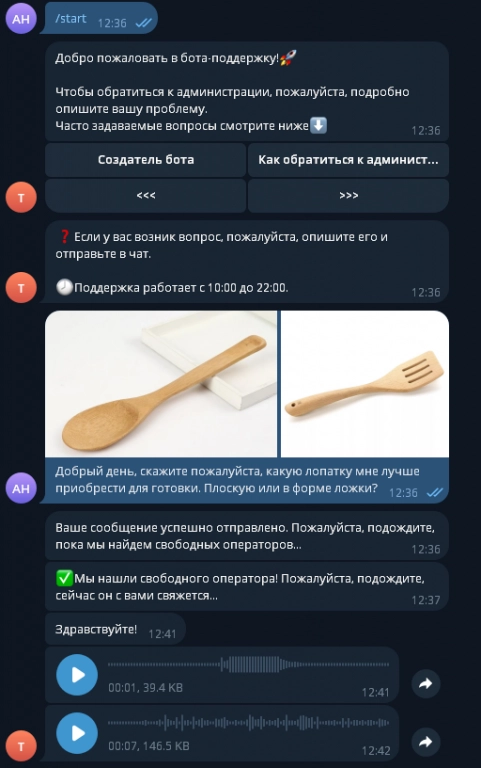Click the 'Здравствуйте!' message bubble
The image size is (481, 768).
coord(116,629)
